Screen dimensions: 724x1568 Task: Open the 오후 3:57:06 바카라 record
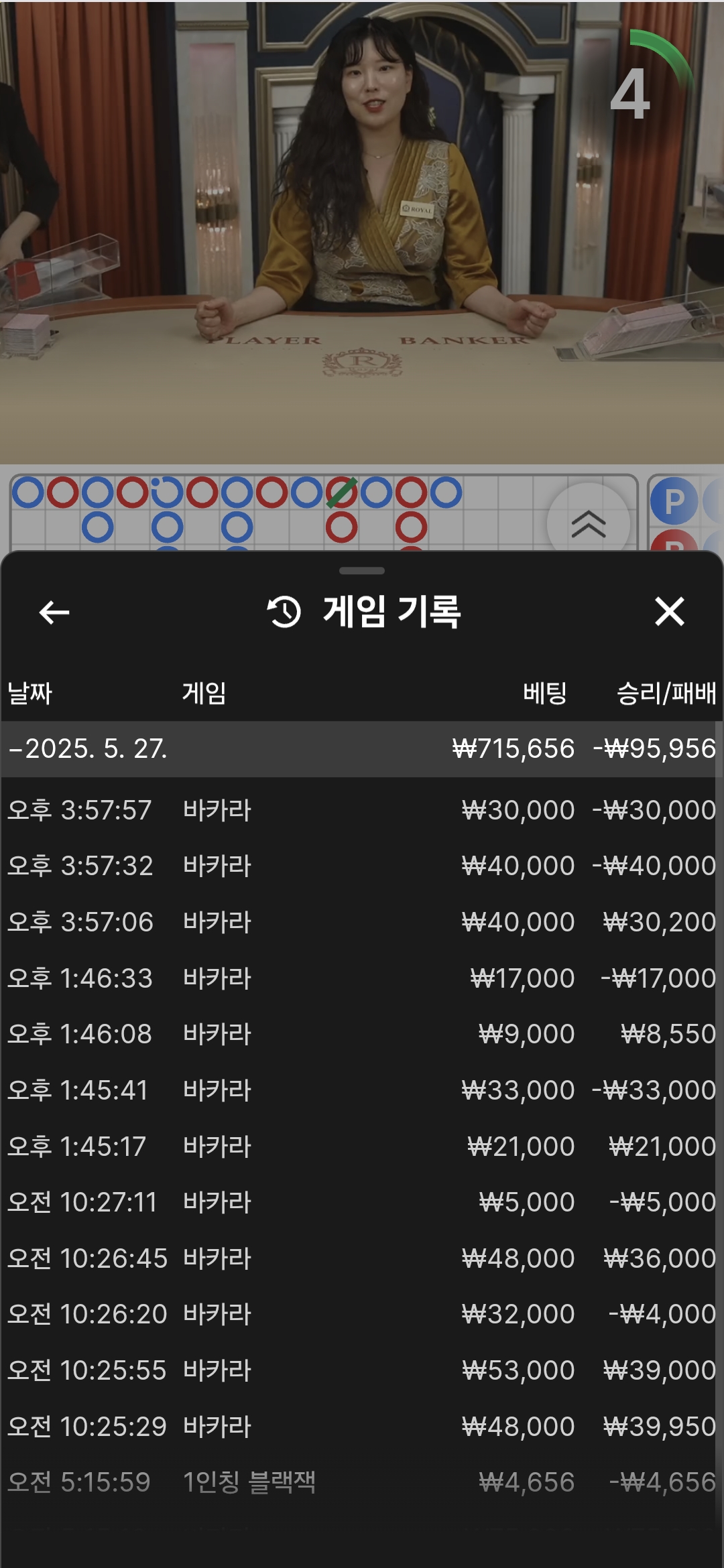(x=362, y=922)
